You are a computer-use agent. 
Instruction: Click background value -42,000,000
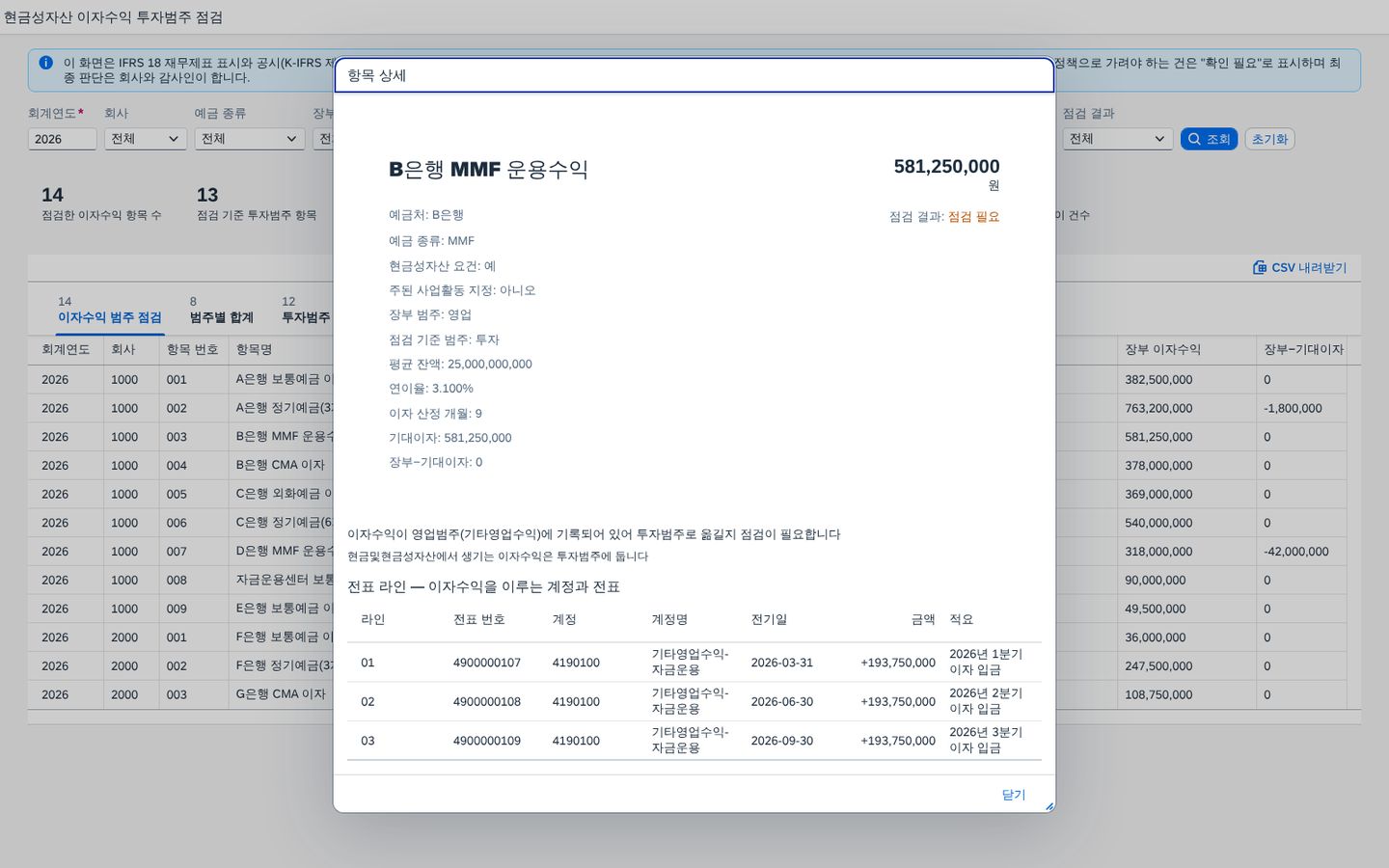point(1296,552)
